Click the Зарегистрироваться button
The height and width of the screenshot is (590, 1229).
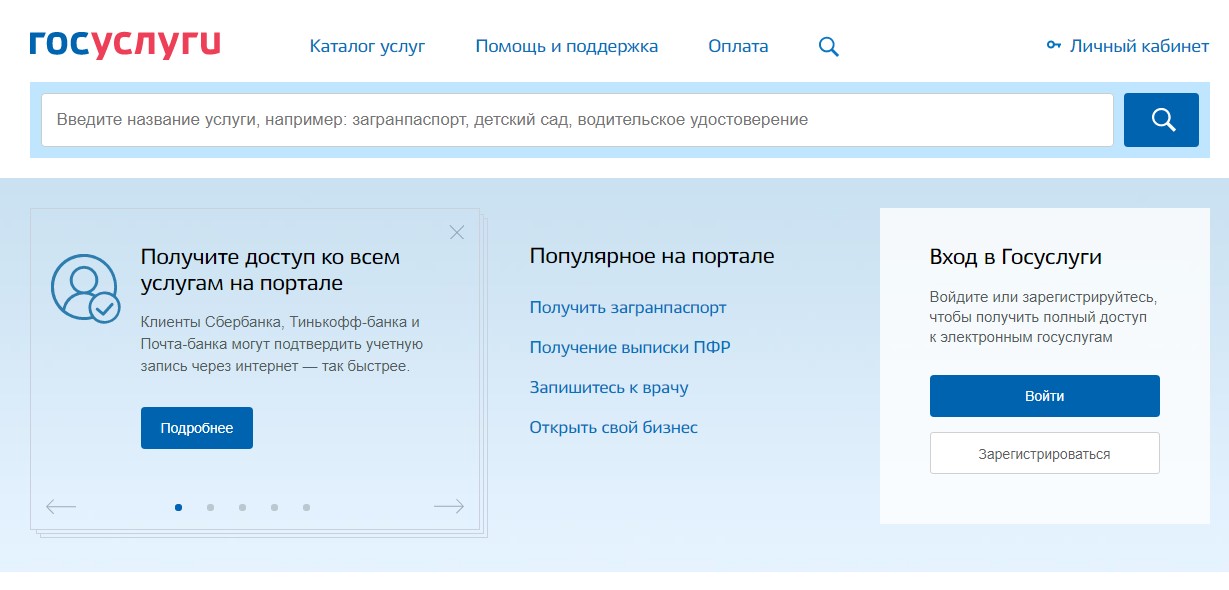[1045, 453]
